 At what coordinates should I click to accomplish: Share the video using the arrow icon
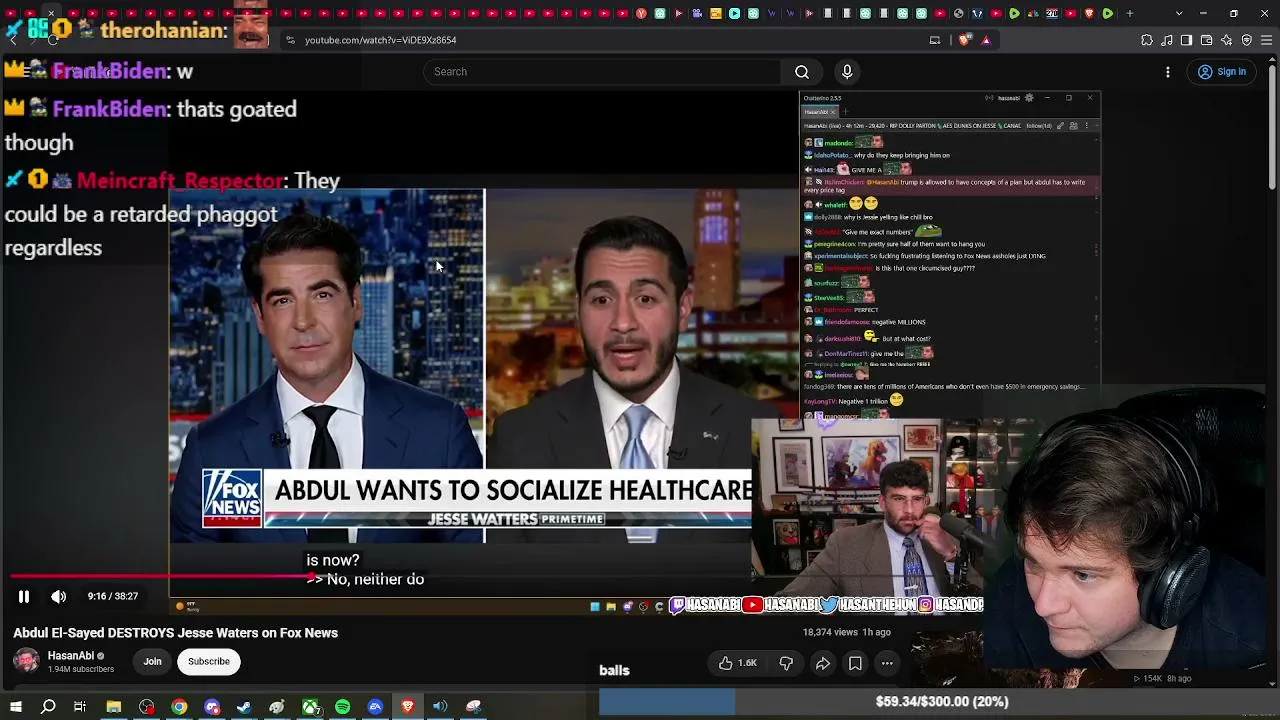[x=822, y=663]
